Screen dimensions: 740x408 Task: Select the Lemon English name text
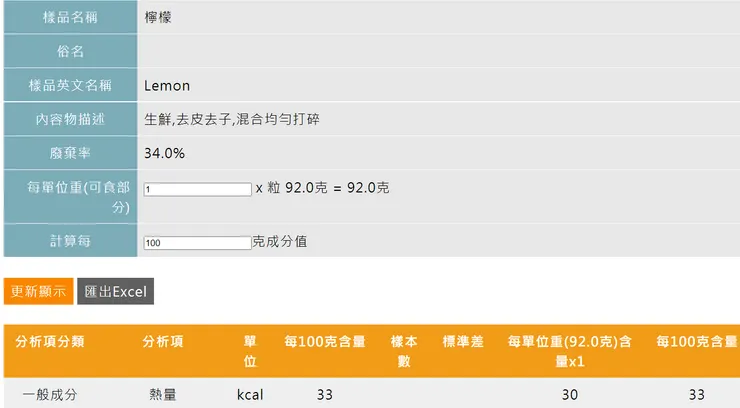(x=167, y=86)
